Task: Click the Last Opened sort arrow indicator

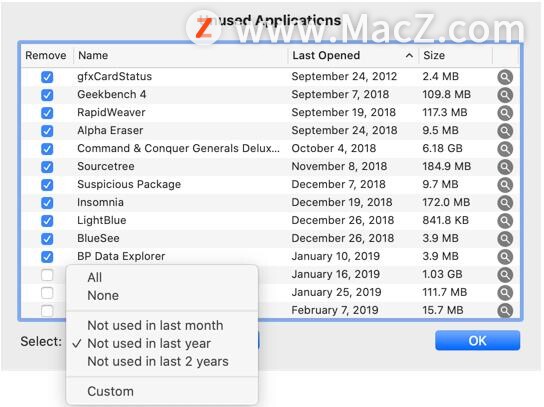Action: click(409, 56)
